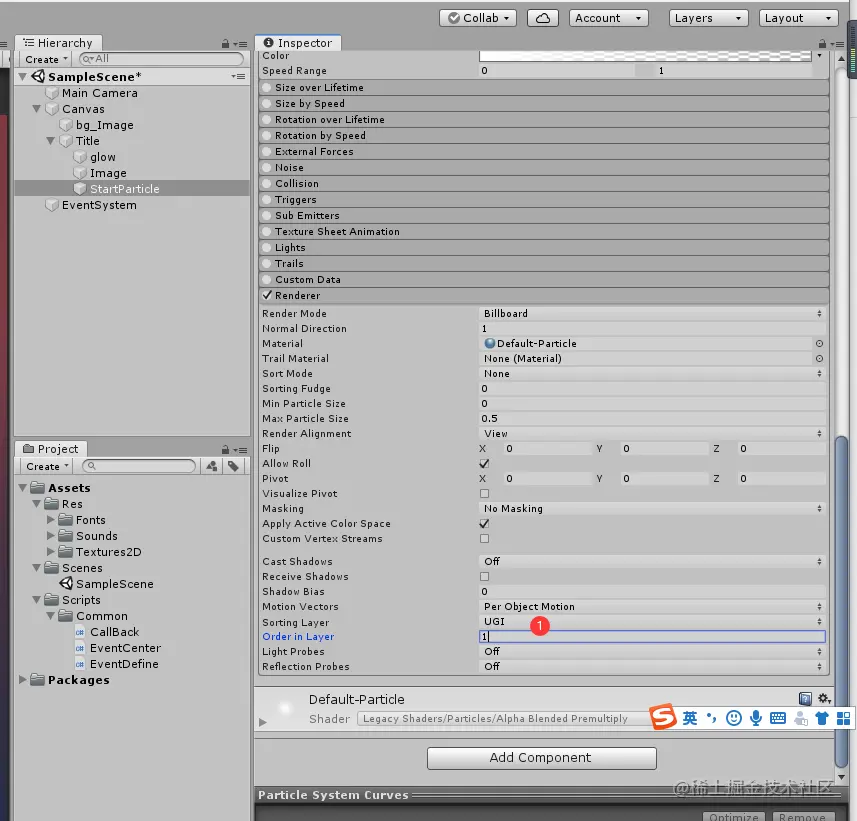The image size is (857, 821).
Task: Enable the Collision module
Action: tap(267, 184)
